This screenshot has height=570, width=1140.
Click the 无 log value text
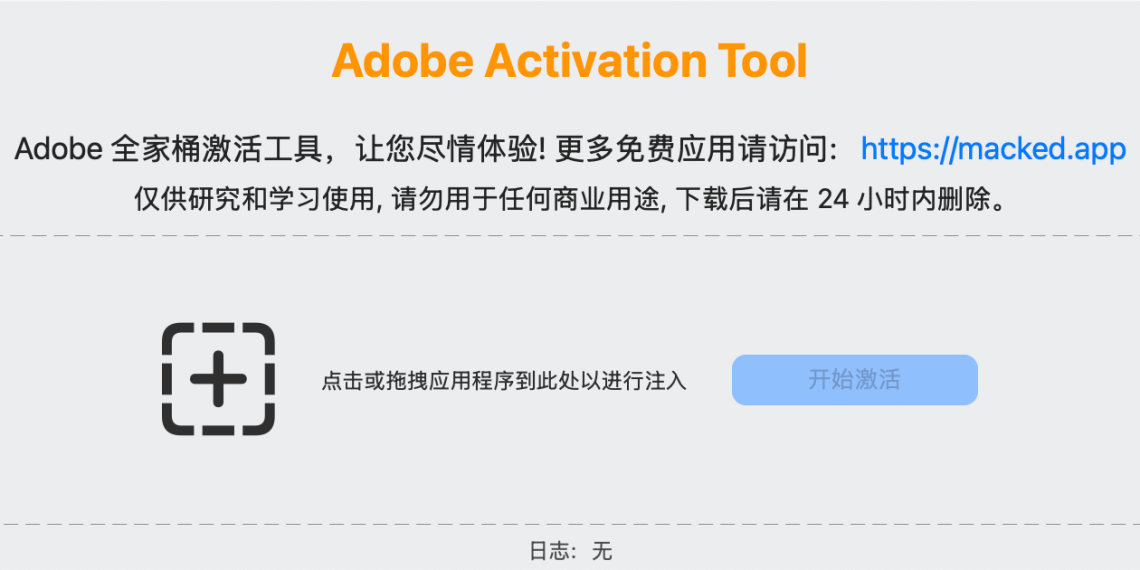[x=601, y=551]
